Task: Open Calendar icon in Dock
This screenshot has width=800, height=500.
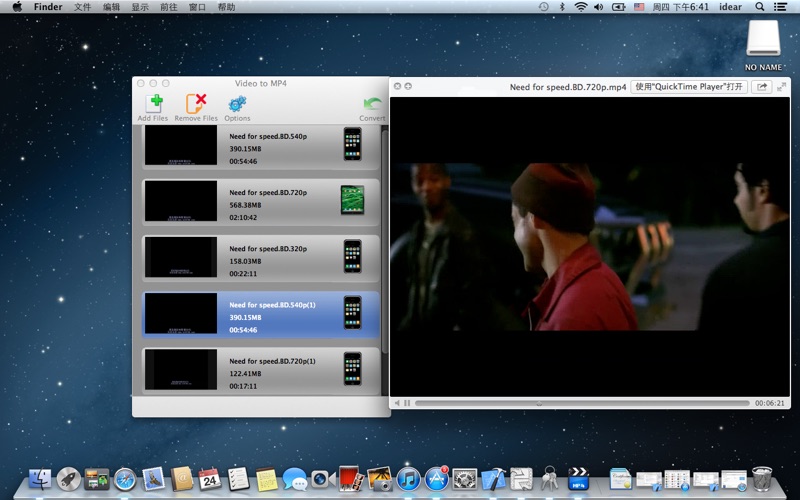Action: 210,480
